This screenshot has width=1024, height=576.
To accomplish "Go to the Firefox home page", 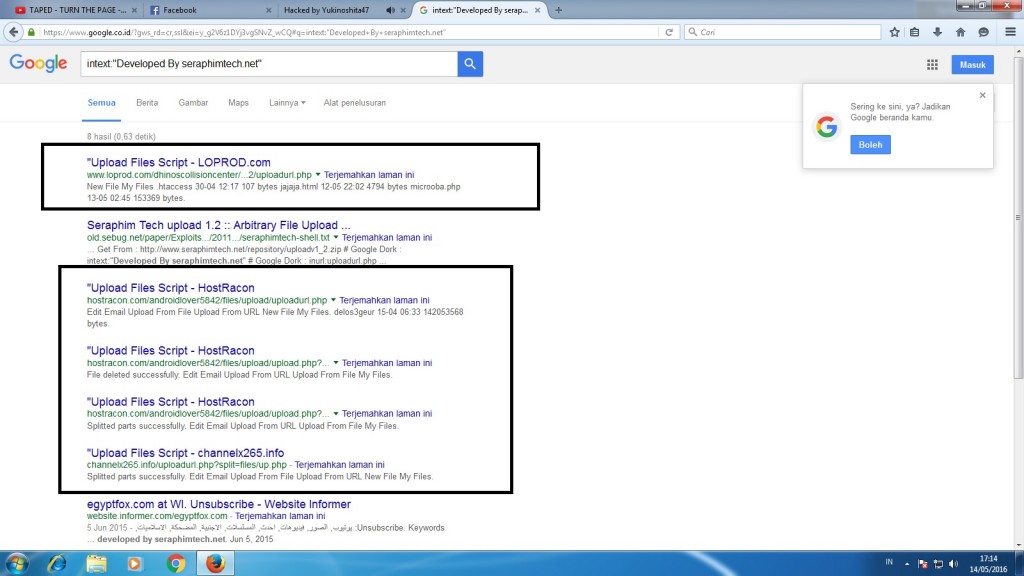I will coord(962,31).
